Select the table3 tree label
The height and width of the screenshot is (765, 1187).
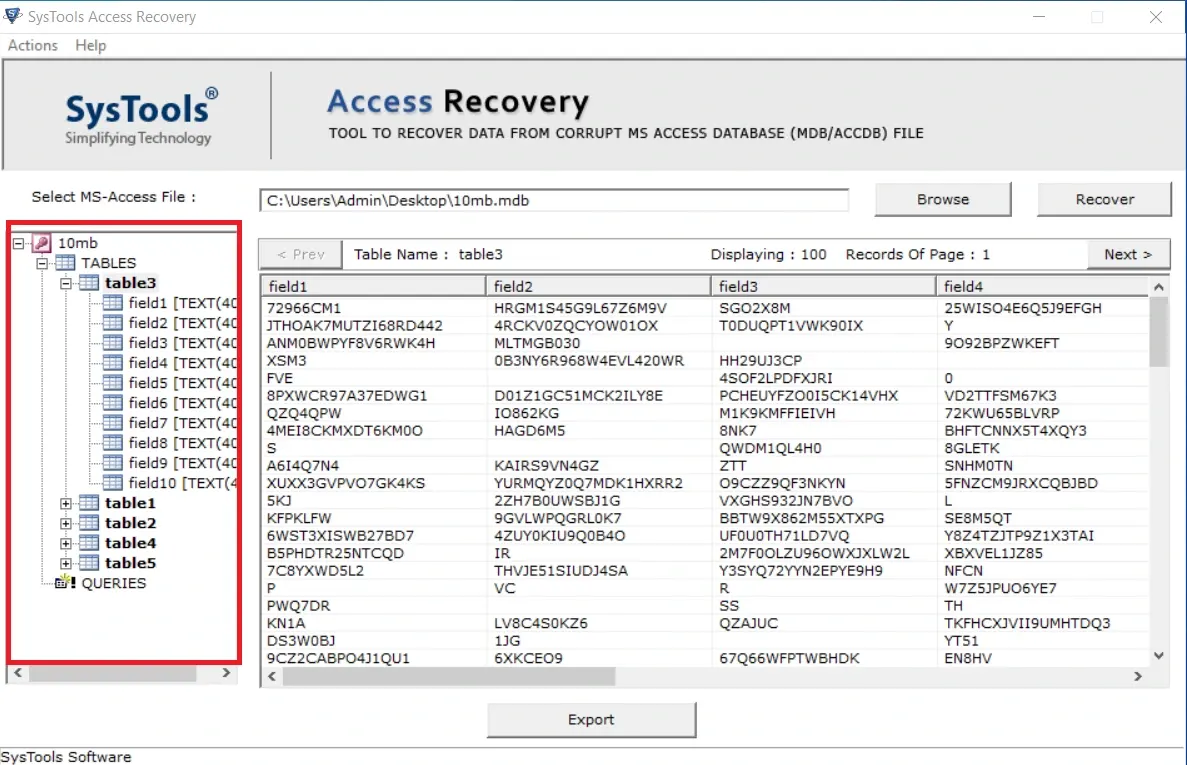point(130,283)
